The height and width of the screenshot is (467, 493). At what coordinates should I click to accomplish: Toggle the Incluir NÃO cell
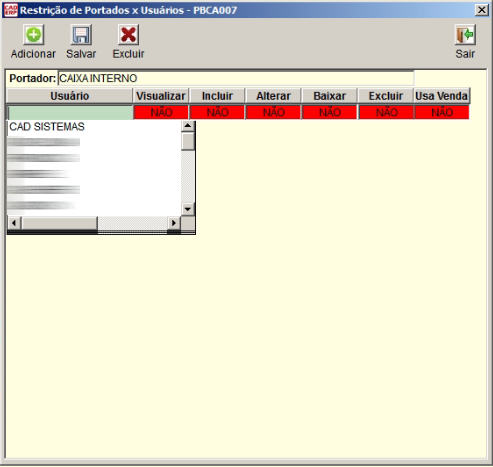click(217, 112)
